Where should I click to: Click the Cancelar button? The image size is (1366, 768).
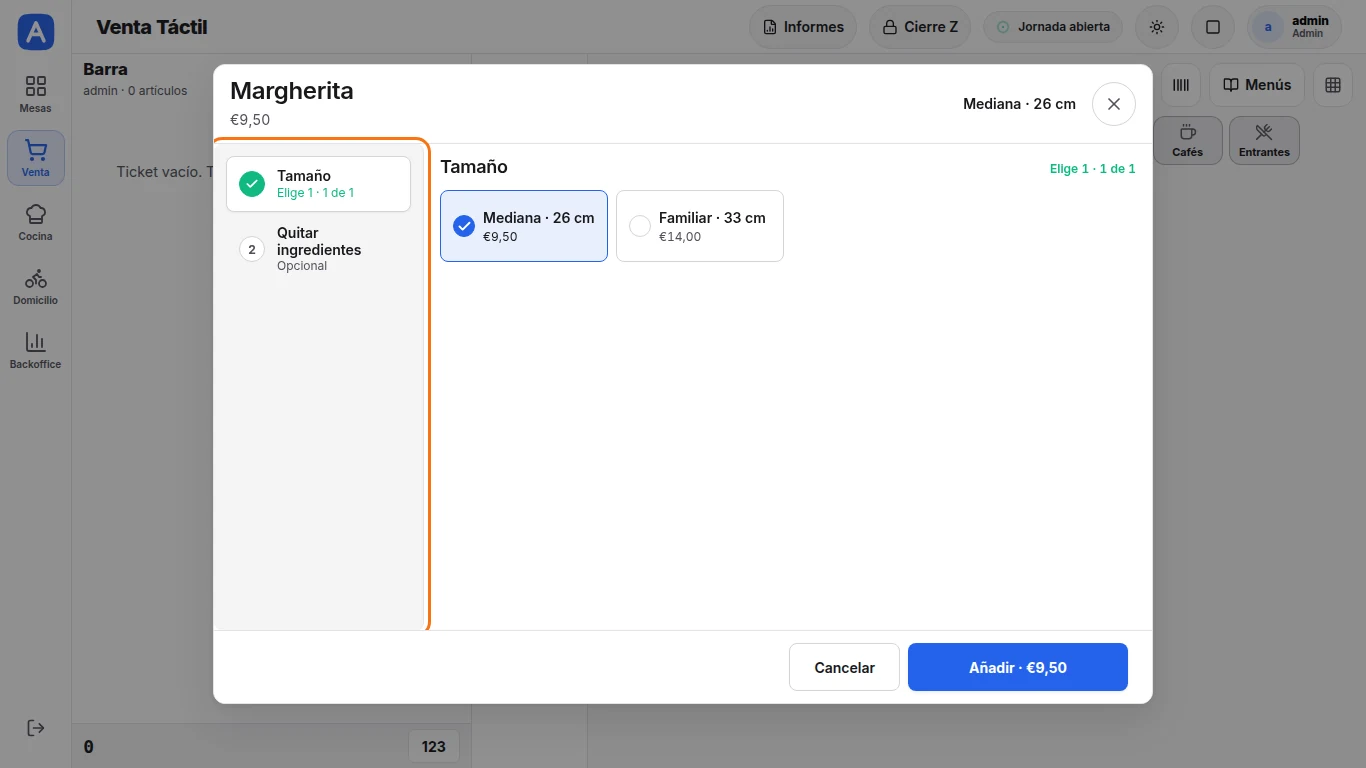(845, 667)
